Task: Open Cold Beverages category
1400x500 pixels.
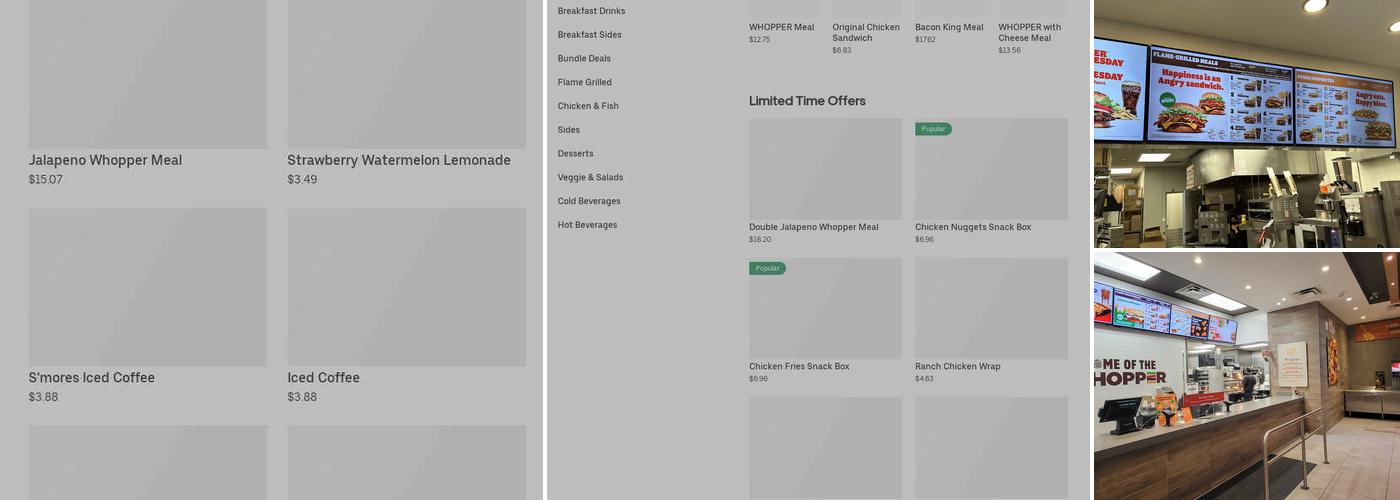Action: 589,202
